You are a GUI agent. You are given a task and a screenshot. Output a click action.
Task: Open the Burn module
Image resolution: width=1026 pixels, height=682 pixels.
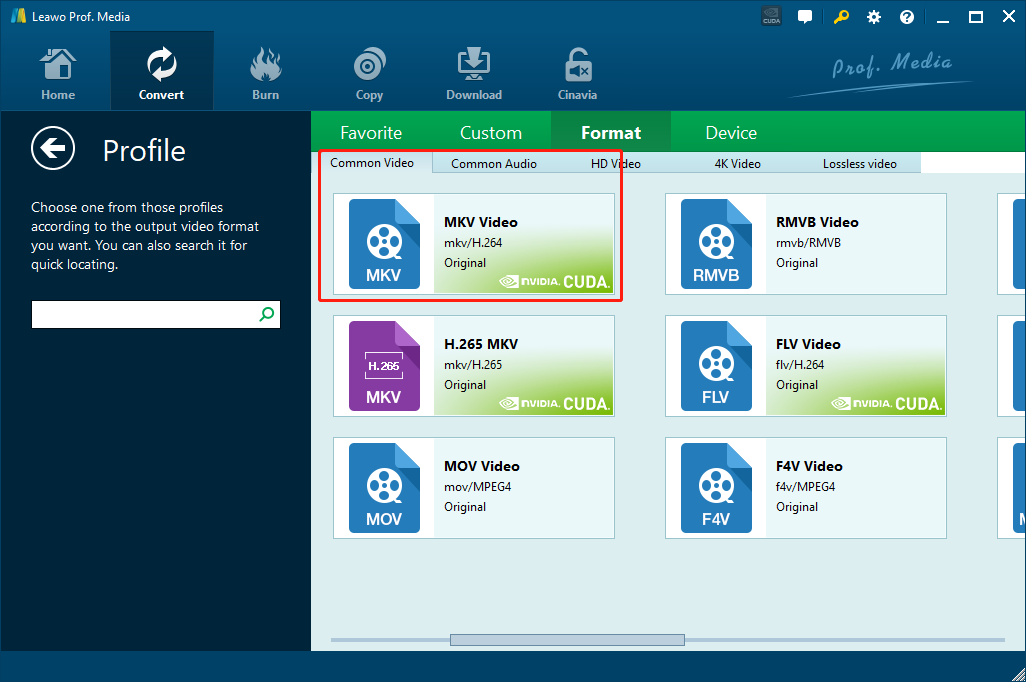(265, 74)
